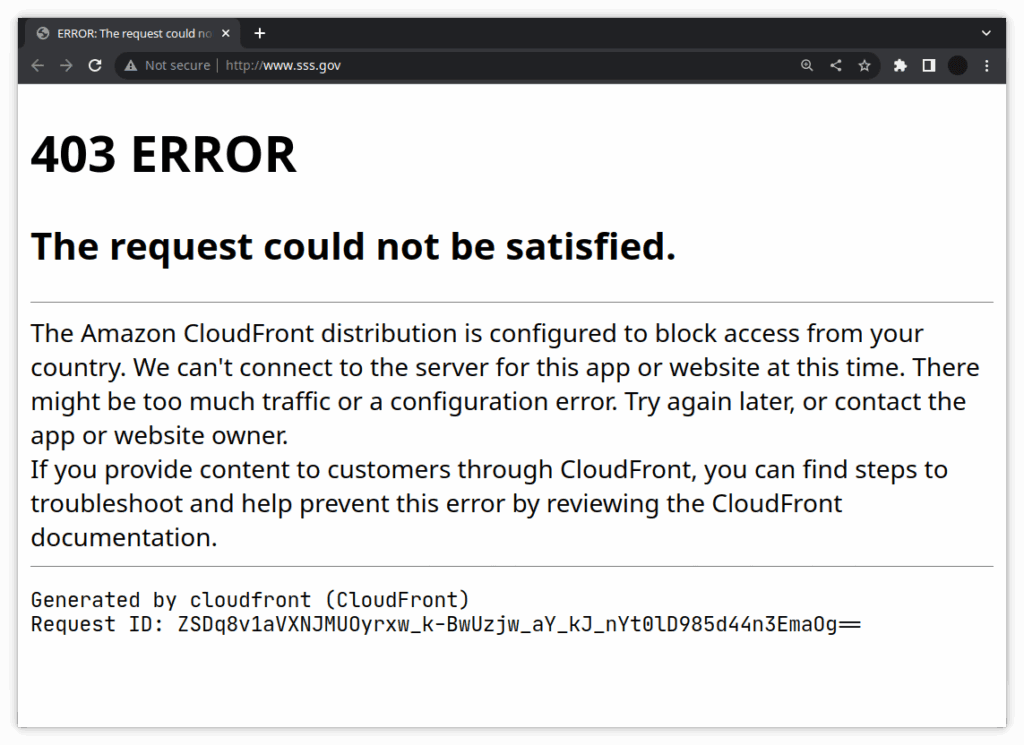Click the sentence starting 'If you provide content'

click(488, 503)
